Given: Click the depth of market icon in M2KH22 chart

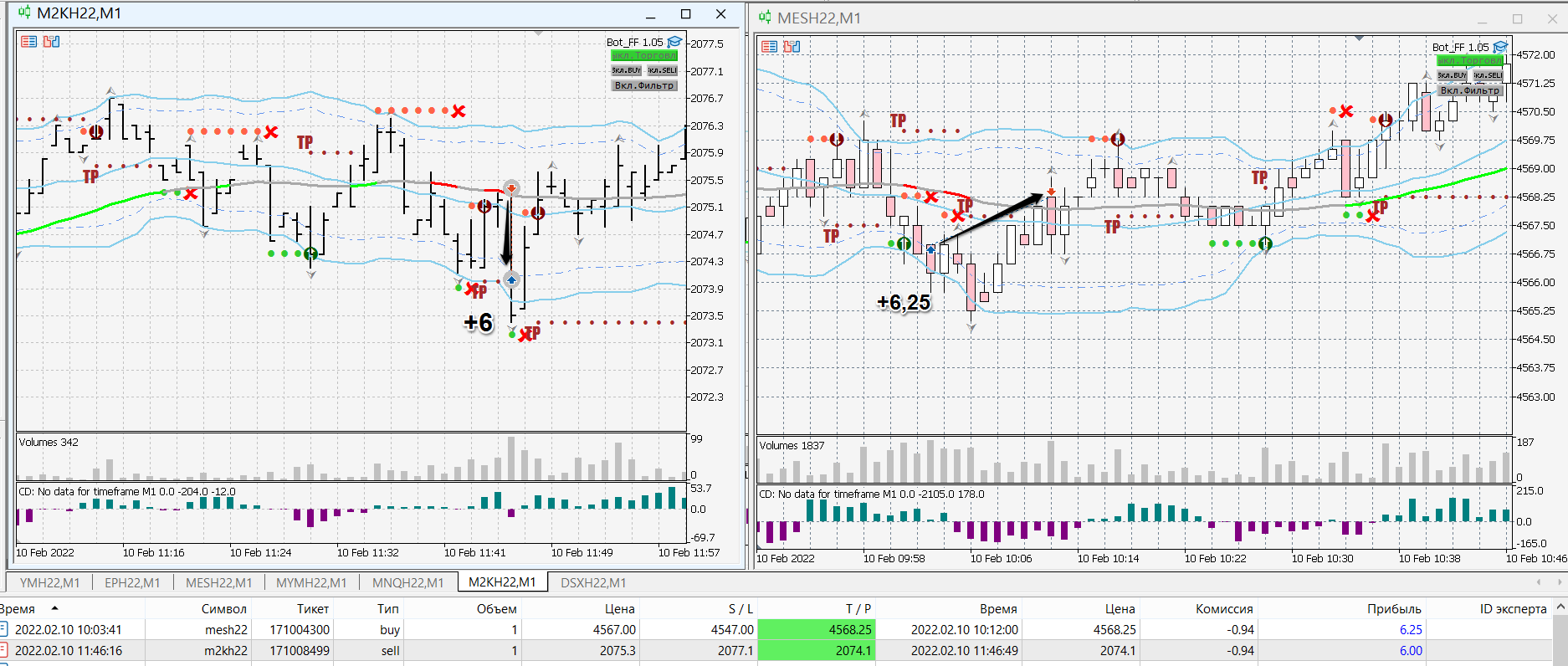Looking at the screenshot, I should pos(52,41).
